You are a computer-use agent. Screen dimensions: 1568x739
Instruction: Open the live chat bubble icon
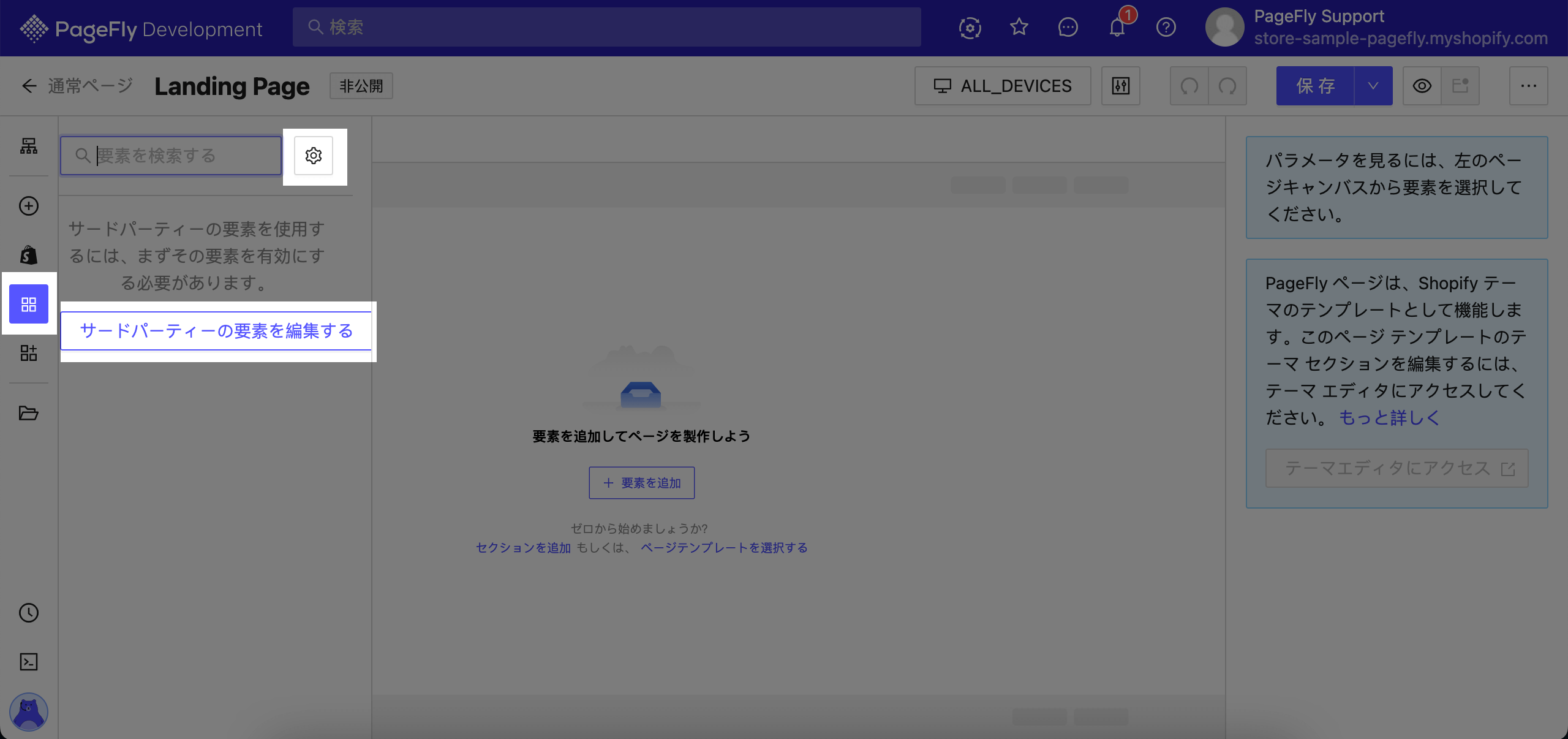pyautogui.click(x=1068, y=28)
